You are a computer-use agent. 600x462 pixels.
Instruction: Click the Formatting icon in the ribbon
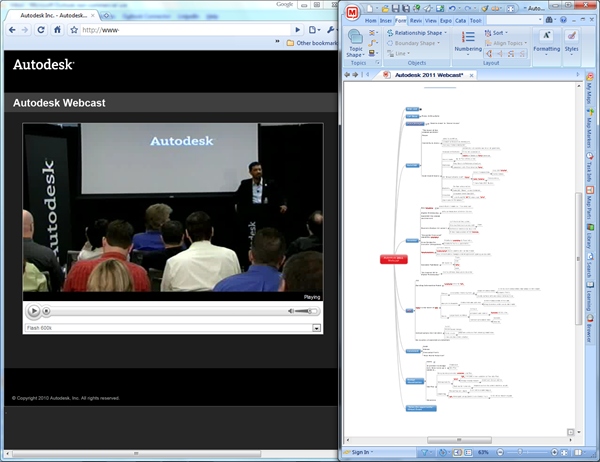coord(546,41)
